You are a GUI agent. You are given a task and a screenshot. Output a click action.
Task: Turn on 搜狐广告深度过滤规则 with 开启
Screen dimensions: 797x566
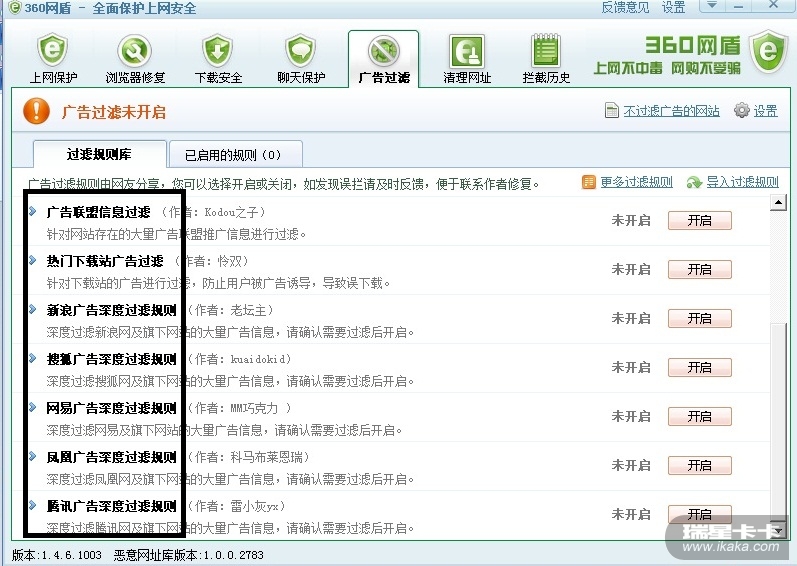point(699,367)
